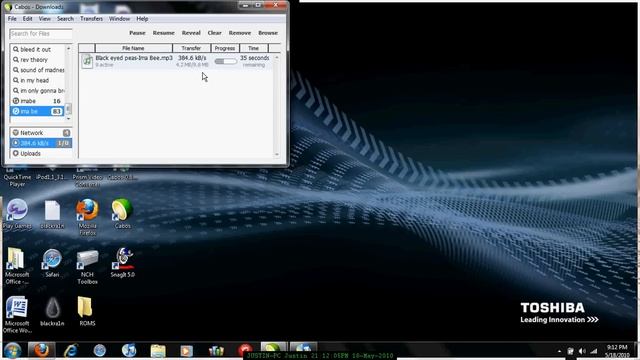Open the volume speaker tray icon
The width and height of the screenshot is (640, 360).
tap(582, 351)
